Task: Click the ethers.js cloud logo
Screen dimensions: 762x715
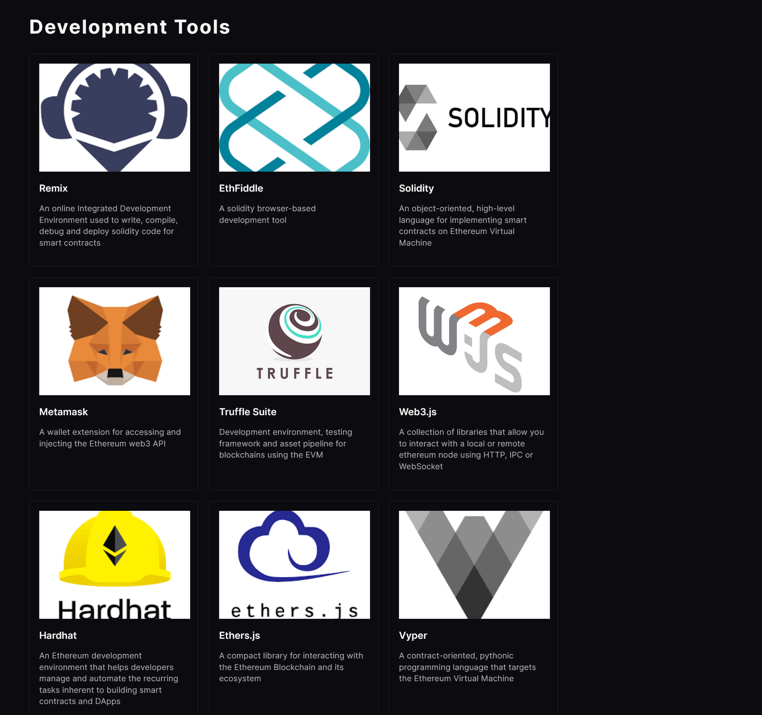Action: click(x=294, y=564)
